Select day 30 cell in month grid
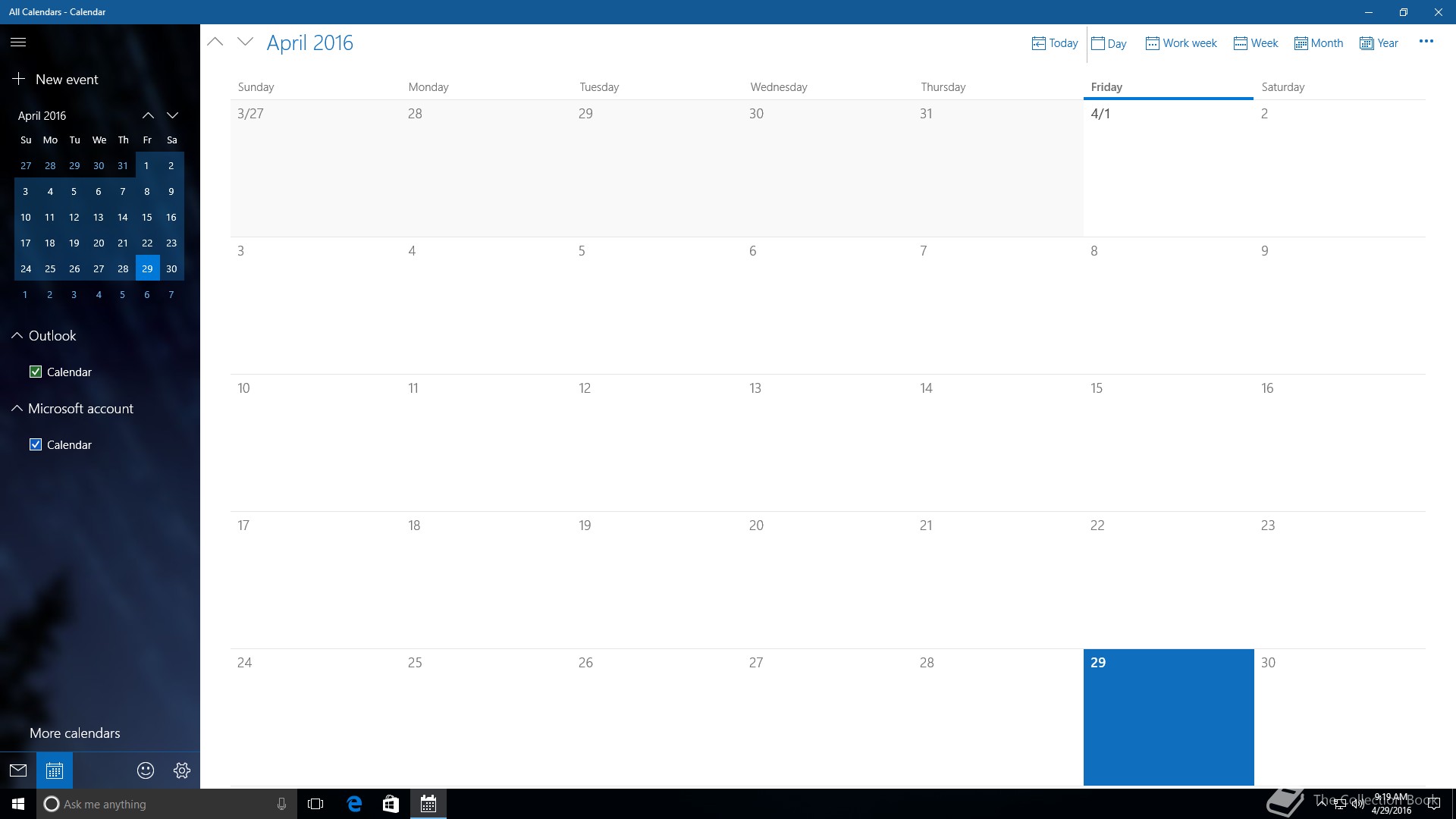1456x819 pixels. pos(1340,717)
